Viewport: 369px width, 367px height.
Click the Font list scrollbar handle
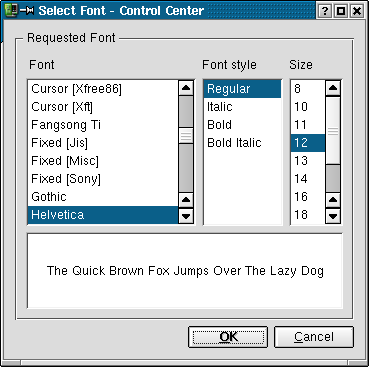tap(186, 135)
